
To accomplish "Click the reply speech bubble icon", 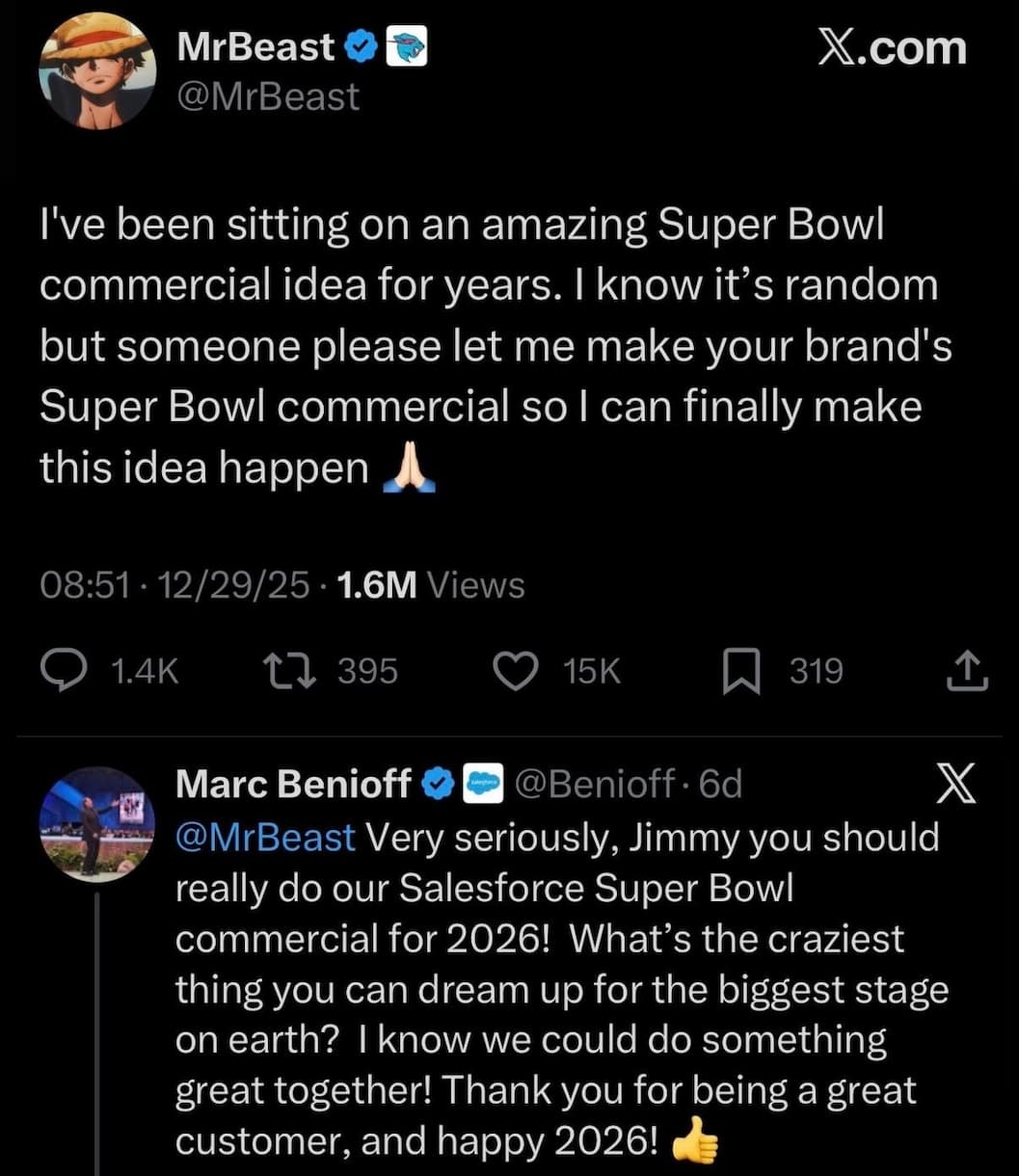I will pos(67,671).
